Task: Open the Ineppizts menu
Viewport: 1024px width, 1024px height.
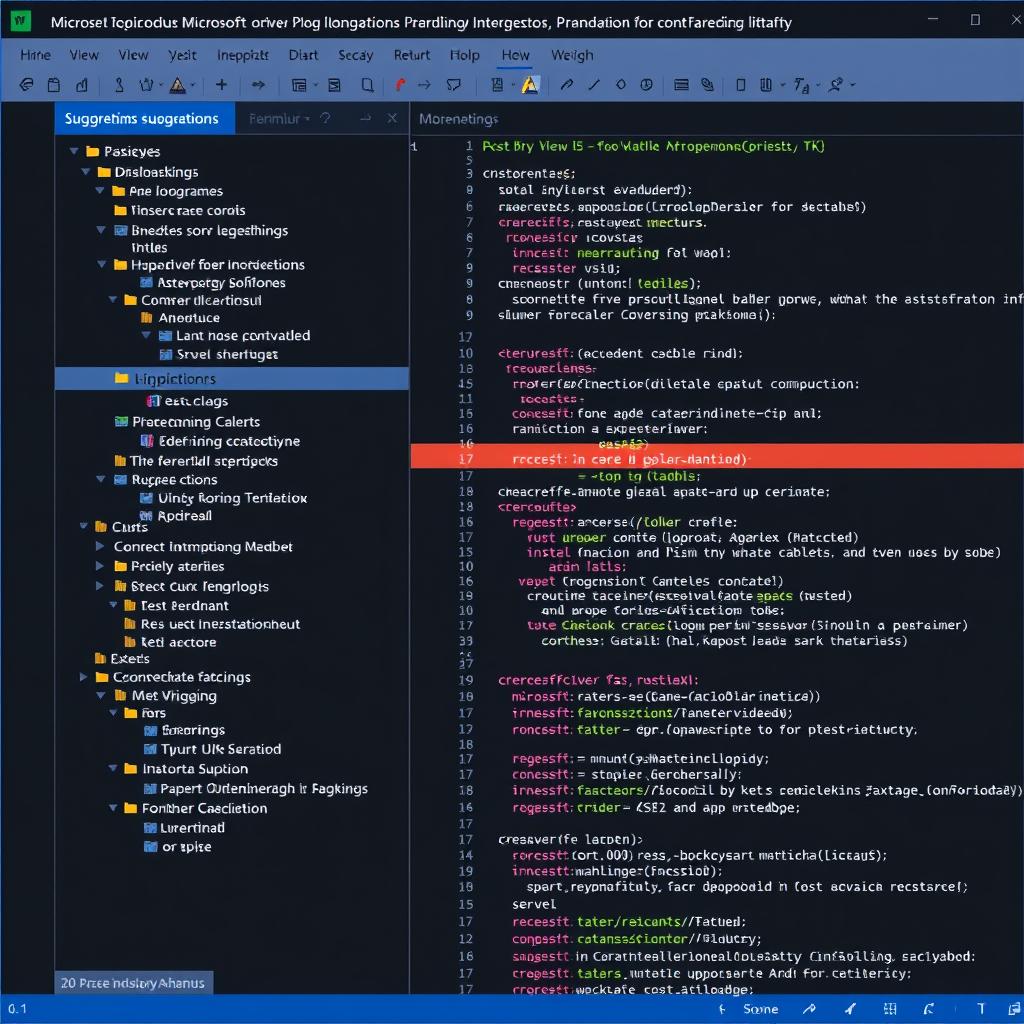Action: click(242, 55)
